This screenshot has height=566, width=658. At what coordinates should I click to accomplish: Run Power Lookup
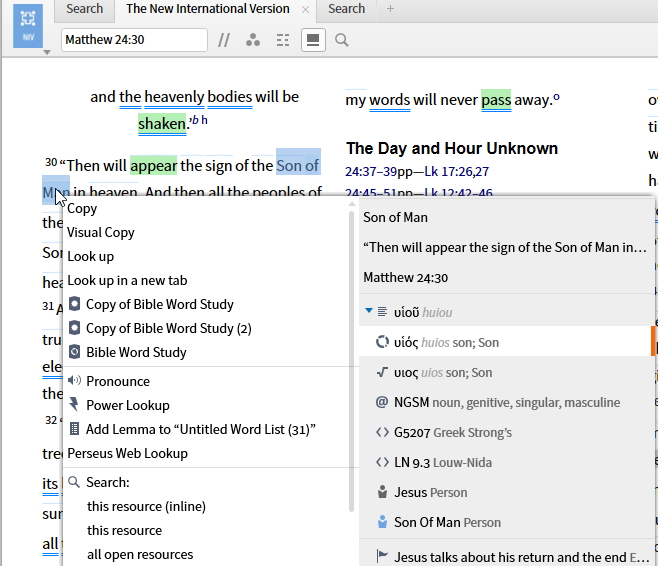coord(128,405)
